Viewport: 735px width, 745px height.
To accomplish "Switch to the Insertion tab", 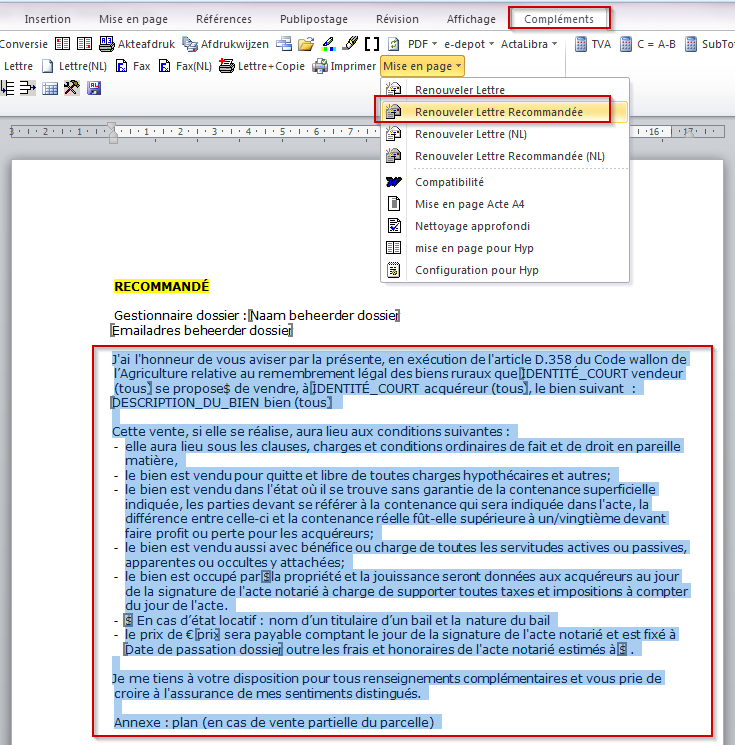I will pyautogui.click(x=48, y=19).
